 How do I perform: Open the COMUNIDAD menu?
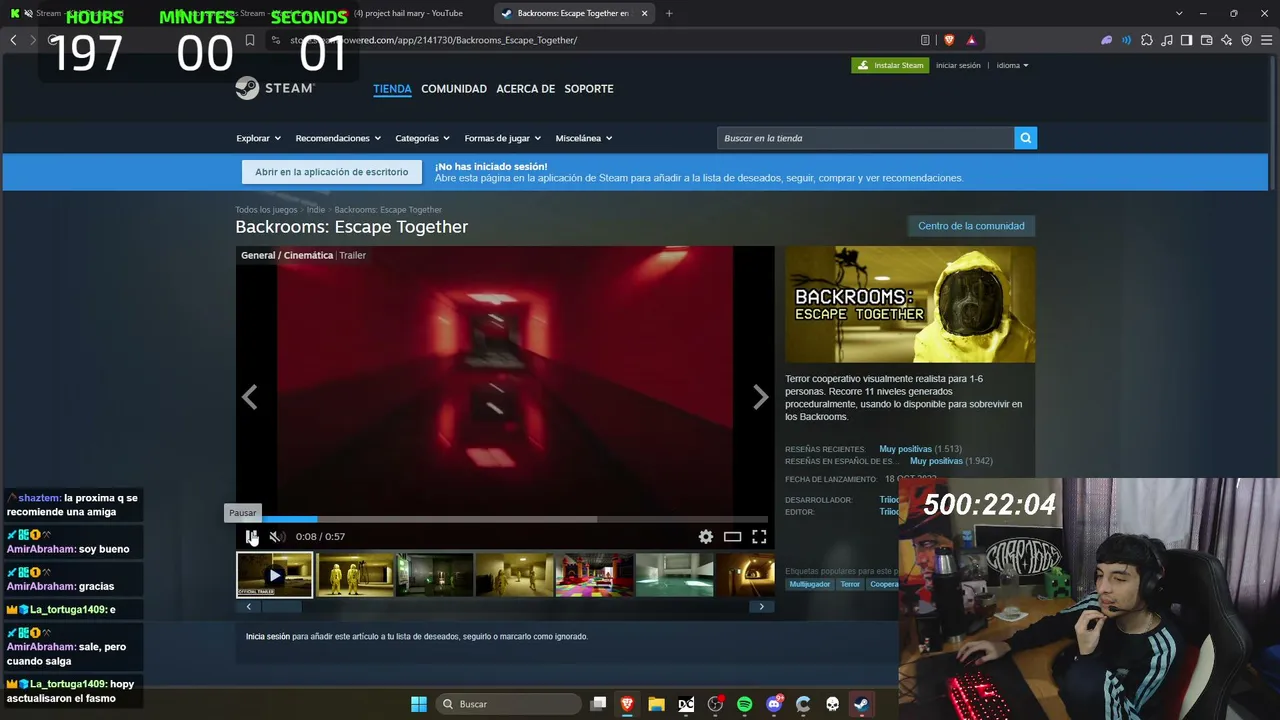pyautogui.click(x=454, y=89)
